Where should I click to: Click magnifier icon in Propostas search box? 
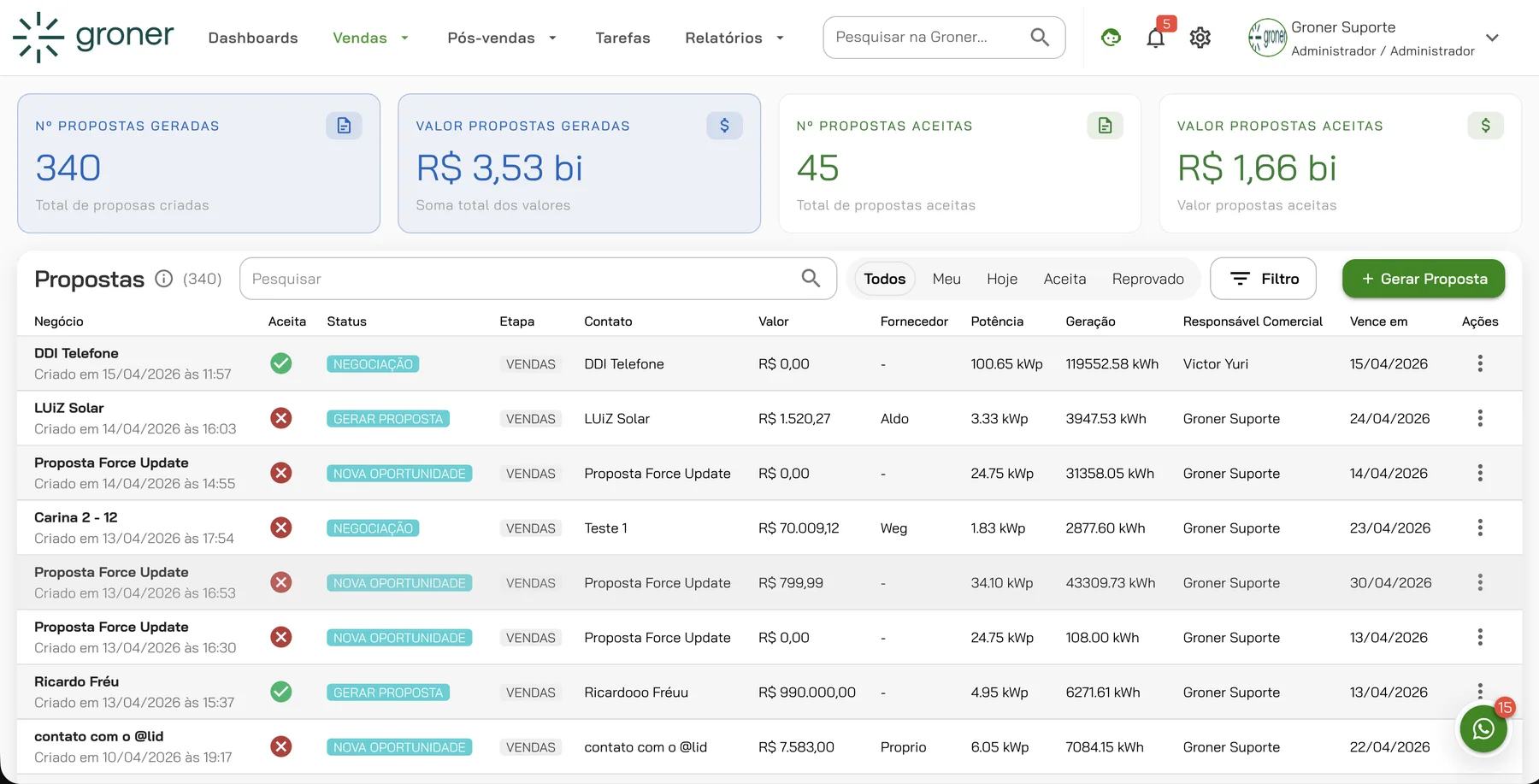(x=811, y=279)
